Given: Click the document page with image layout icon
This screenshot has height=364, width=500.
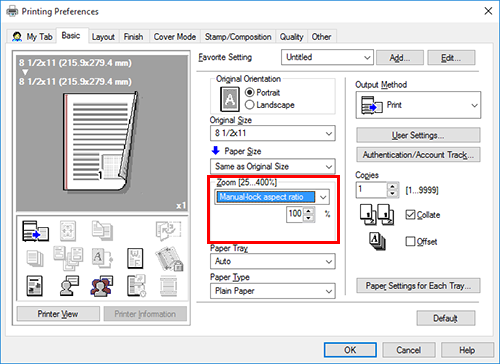Looking at the screenshot, I should [34, 286].
